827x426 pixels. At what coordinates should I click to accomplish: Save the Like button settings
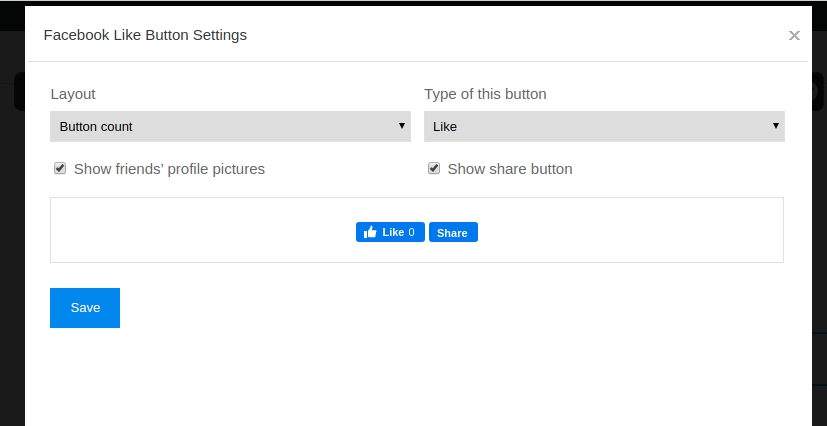pyautogui.click(x=85, y=308)
